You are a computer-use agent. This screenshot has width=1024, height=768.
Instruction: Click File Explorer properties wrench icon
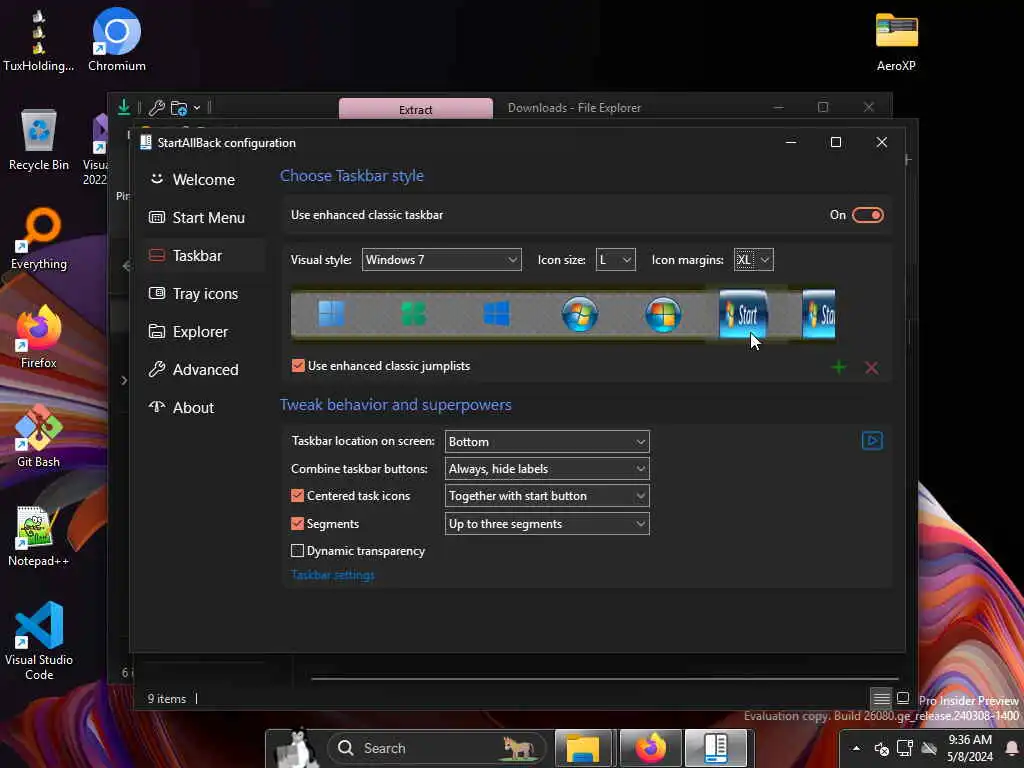(x=156, y=108)
